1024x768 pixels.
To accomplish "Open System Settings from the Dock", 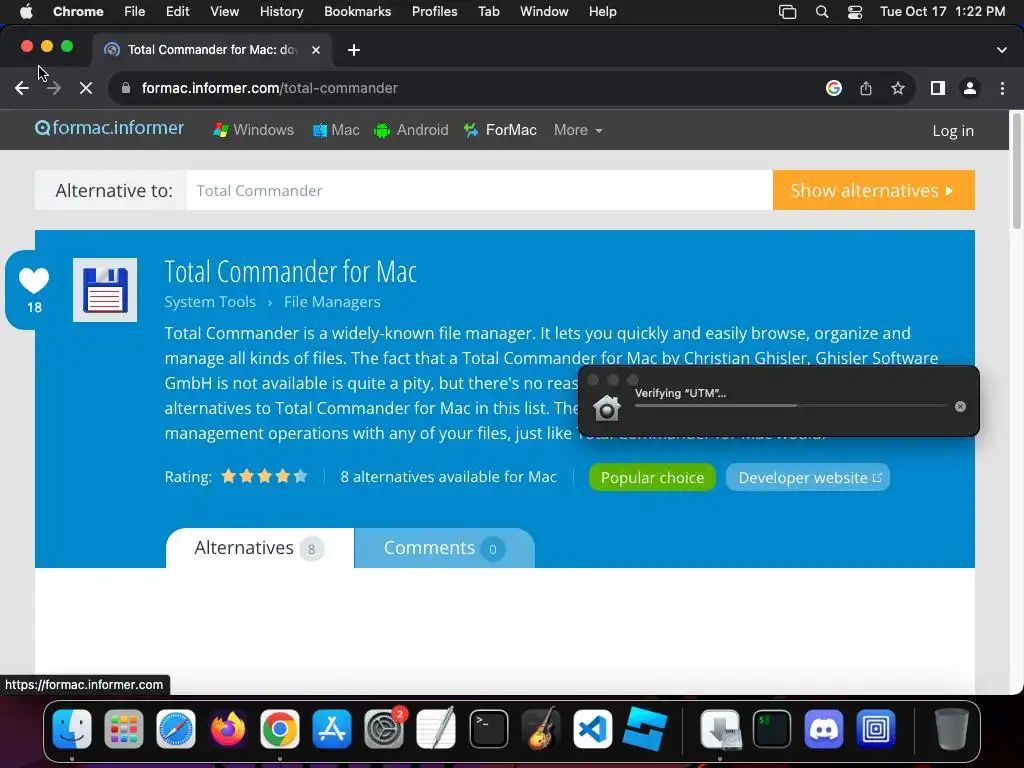I will point(384,728).
